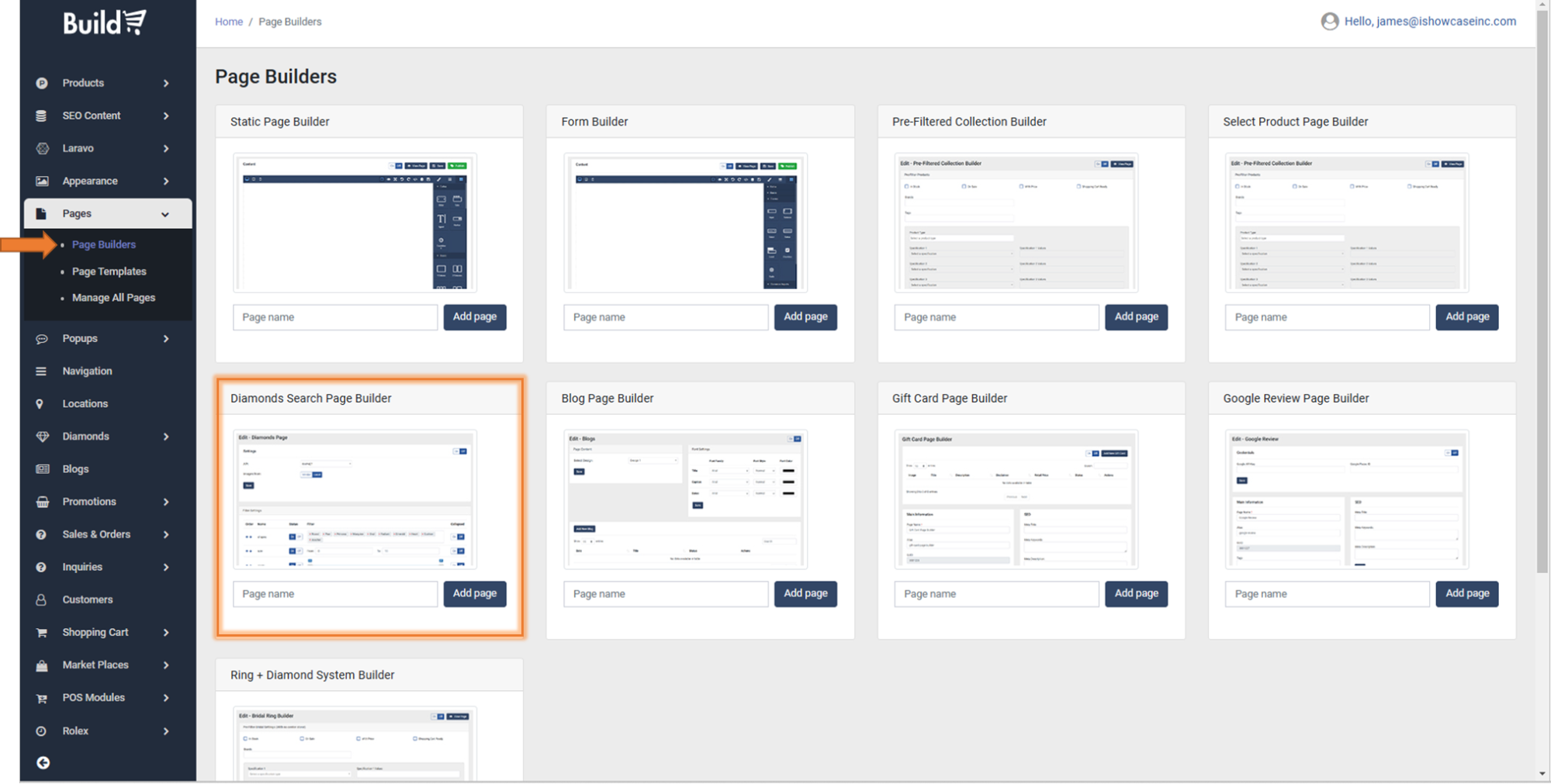Select the Rolex clock icon

[x=41, y=730]
